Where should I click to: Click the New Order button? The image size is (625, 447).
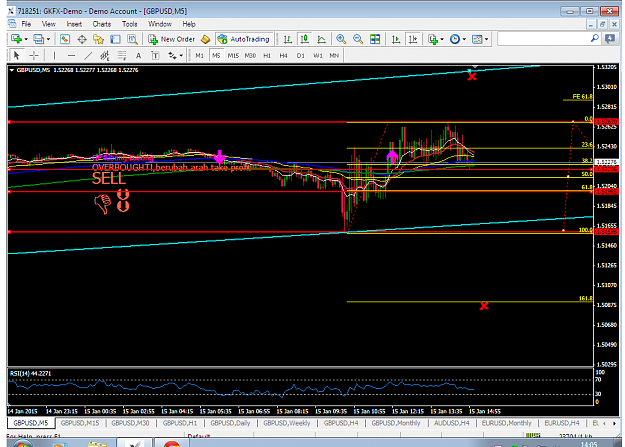click(x=172, y=39)
